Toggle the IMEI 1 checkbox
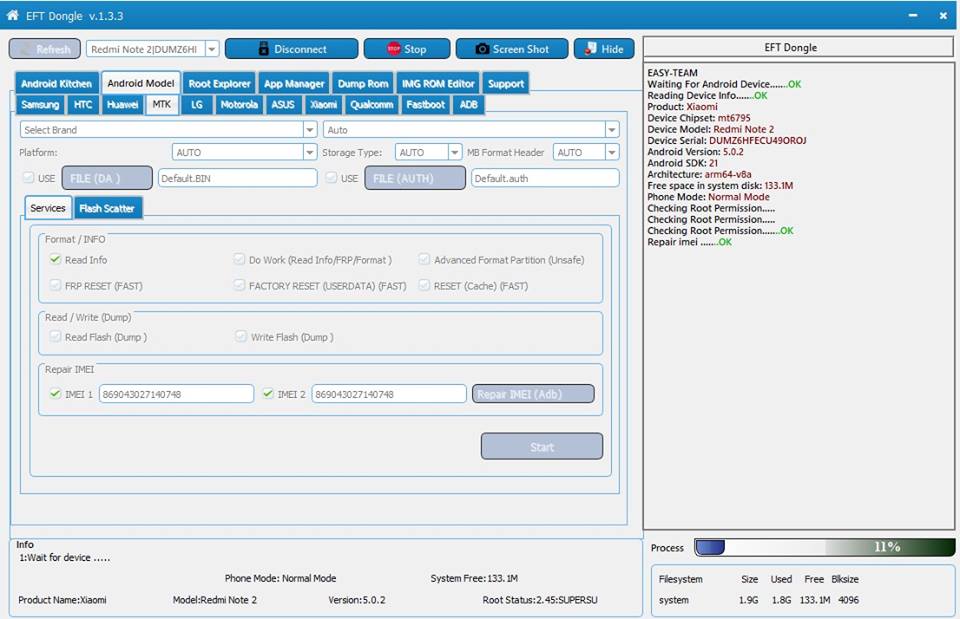This screenshot has height=619, width=960. [x=55, y=394]
